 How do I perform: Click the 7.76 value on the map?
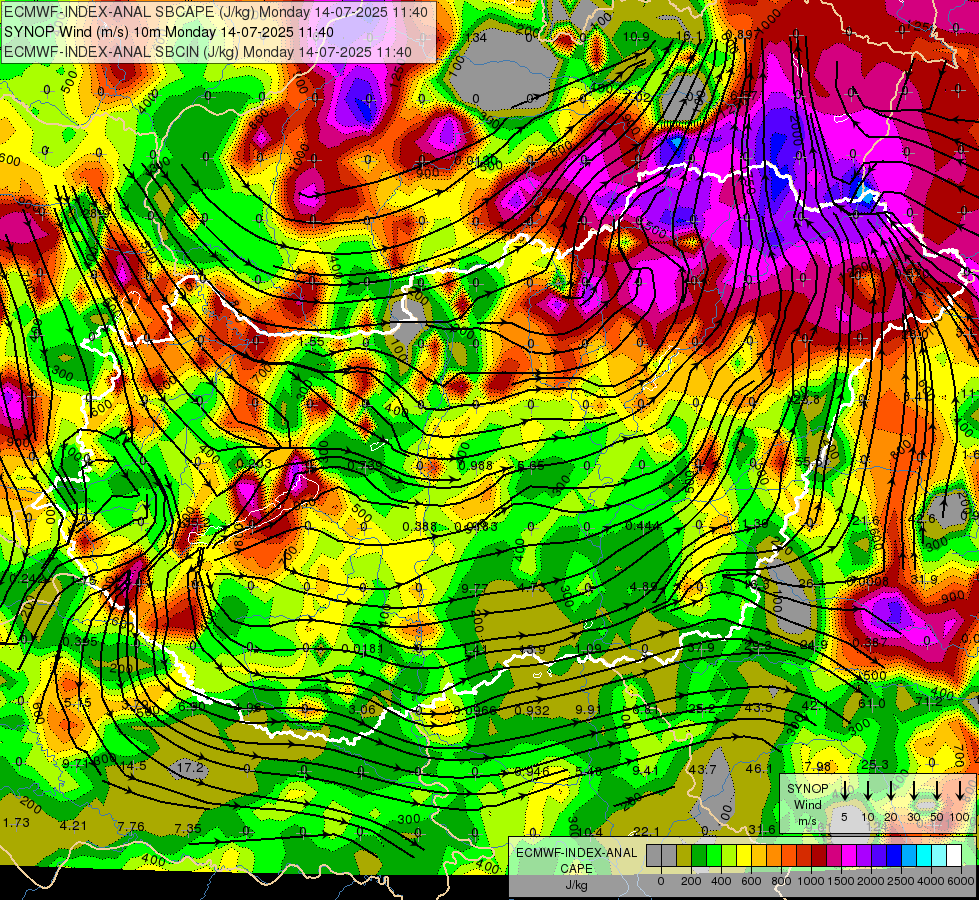pyautogui.click(x=130, y=827)
